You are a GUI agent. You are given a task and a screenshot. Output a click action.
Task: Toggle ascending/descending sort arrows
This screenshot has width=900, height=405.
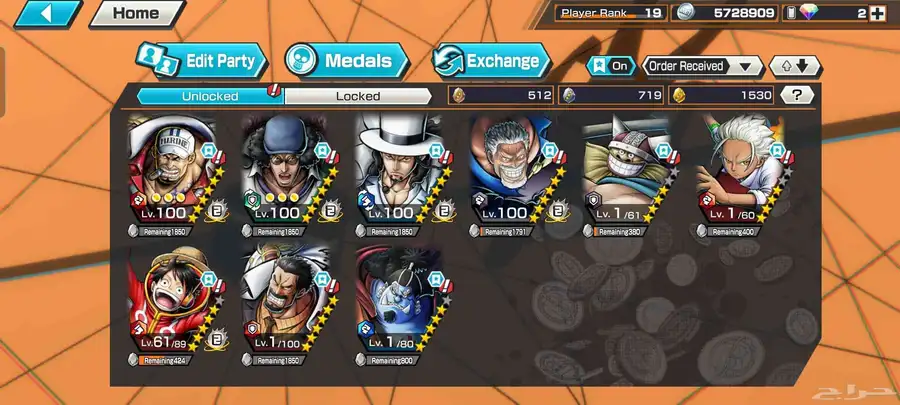point(795,67)
